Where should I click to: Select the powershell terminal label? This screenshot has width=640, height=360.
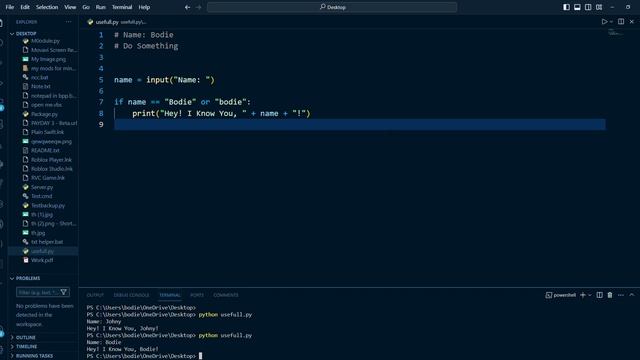pyautogui.click(x=560, y=295)
